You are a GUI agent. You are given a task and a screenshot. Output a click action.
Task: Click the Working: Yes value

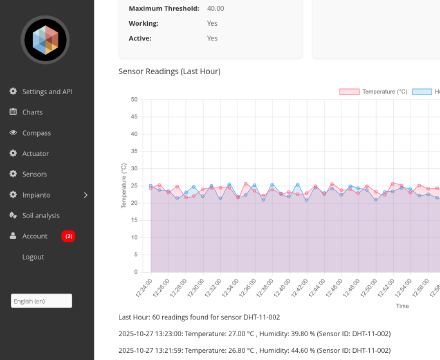(212, 24)
